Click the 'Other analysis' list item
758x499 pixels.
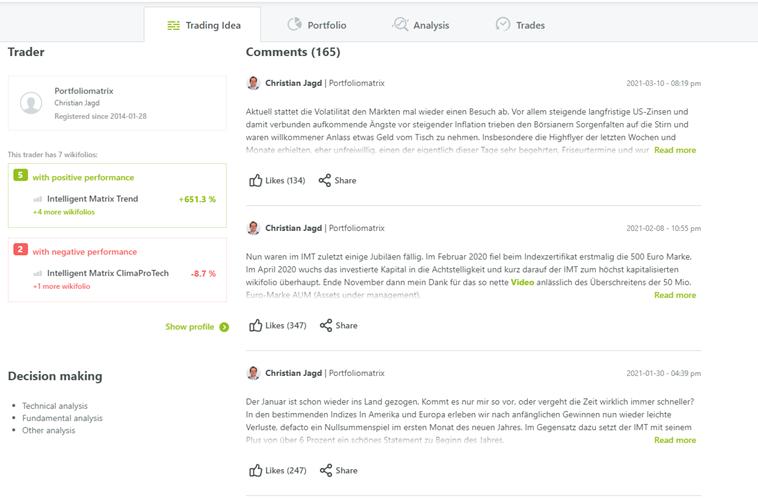coord(48,430)
